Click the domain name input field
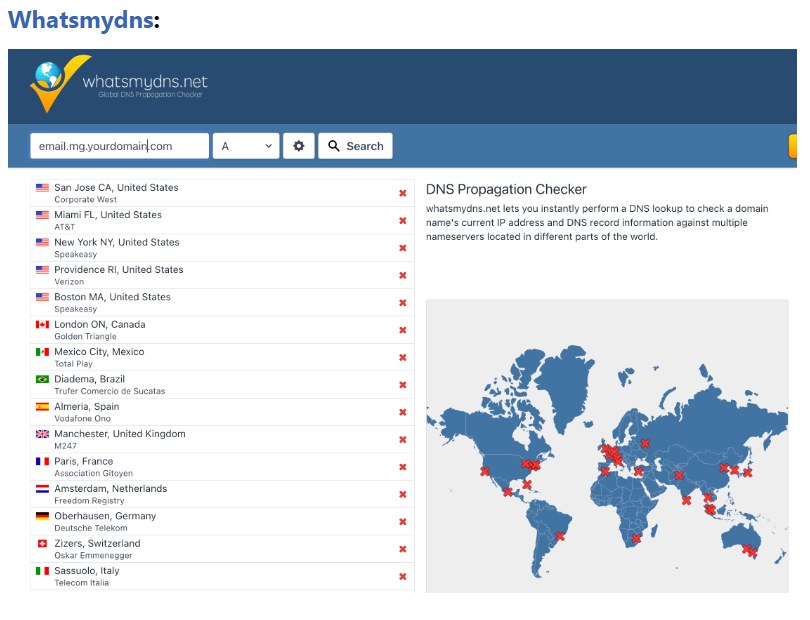810x620 pixels. click(119, 146)
